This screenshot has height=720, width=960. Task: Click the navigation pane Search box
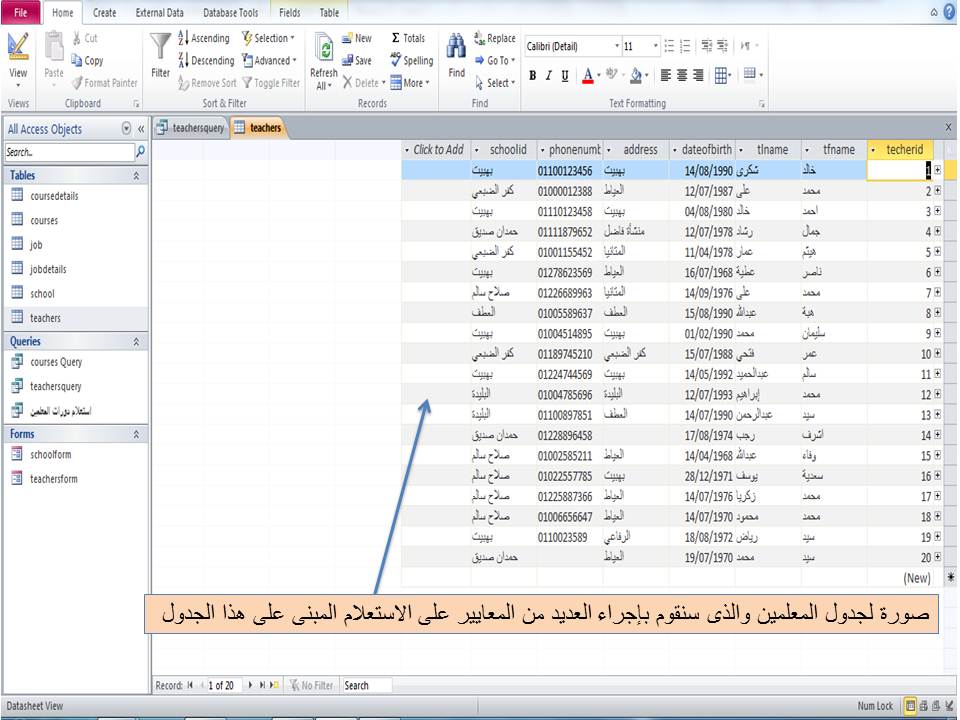[69, 152]
